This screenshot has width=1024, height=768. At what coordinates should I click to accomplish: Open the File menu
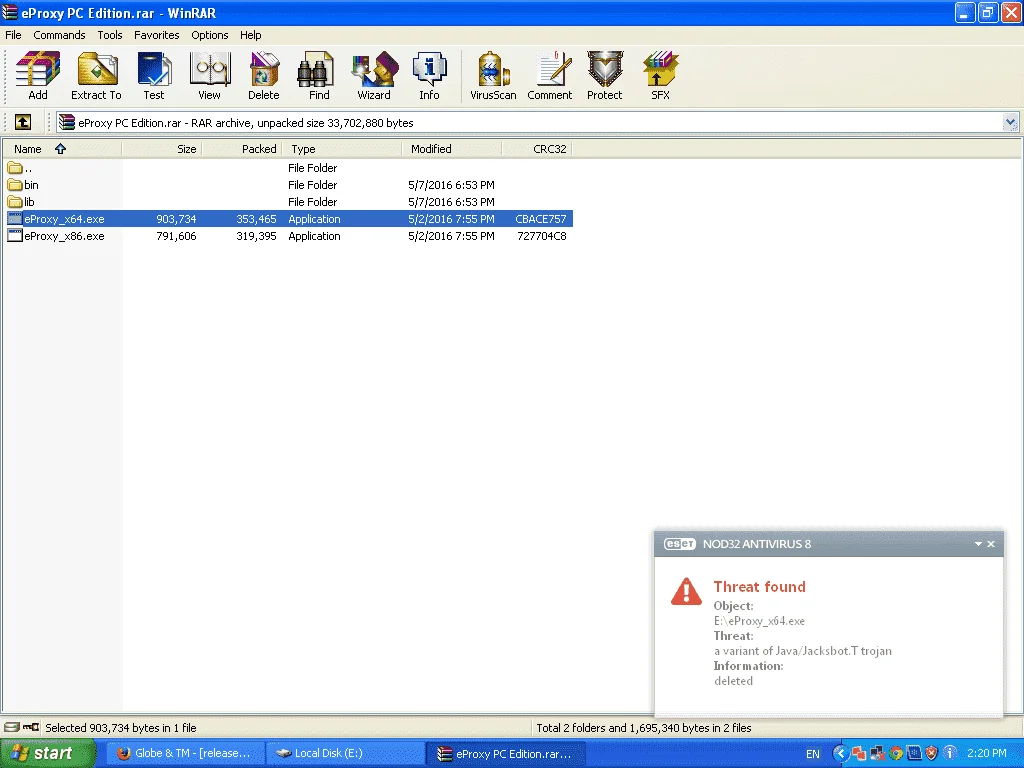coord(13,35)
